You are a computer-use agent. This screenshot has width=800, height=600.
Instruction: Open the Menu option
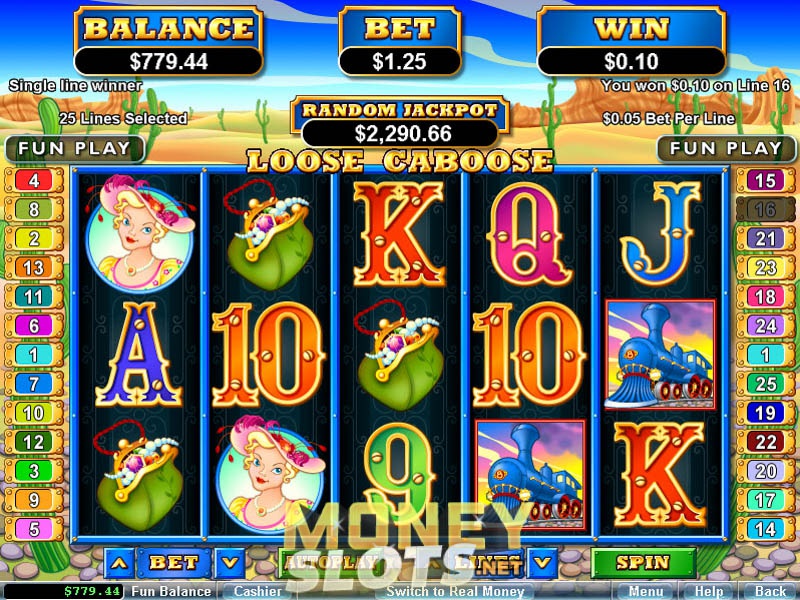(x=645, y=591)
